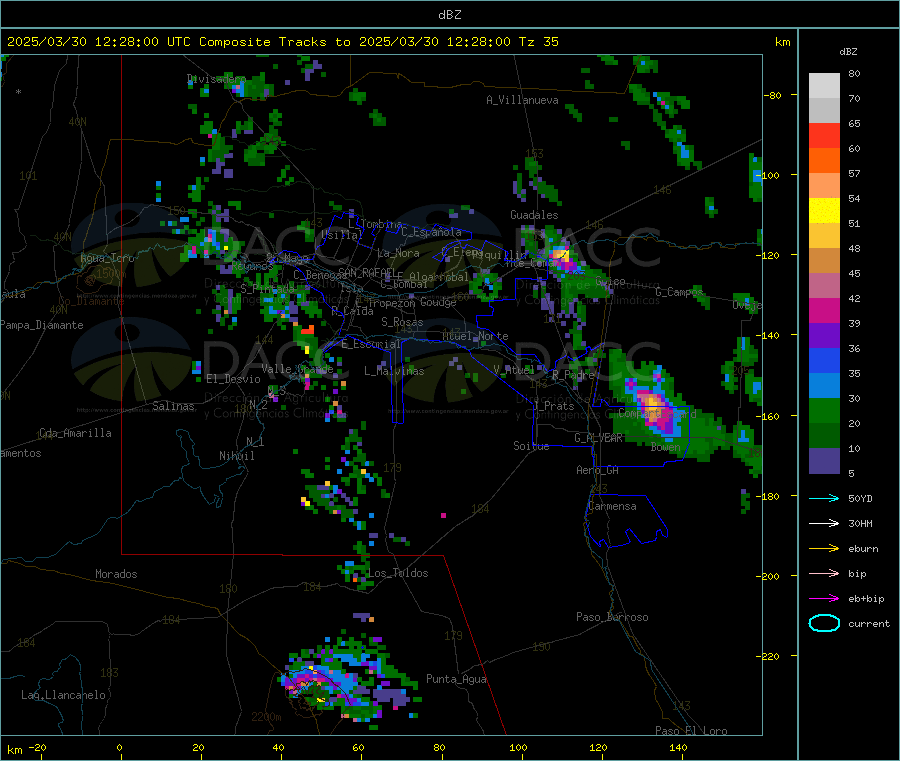
Task: Click the 'Nihuil' label
Action: click(x=237, y=456)
